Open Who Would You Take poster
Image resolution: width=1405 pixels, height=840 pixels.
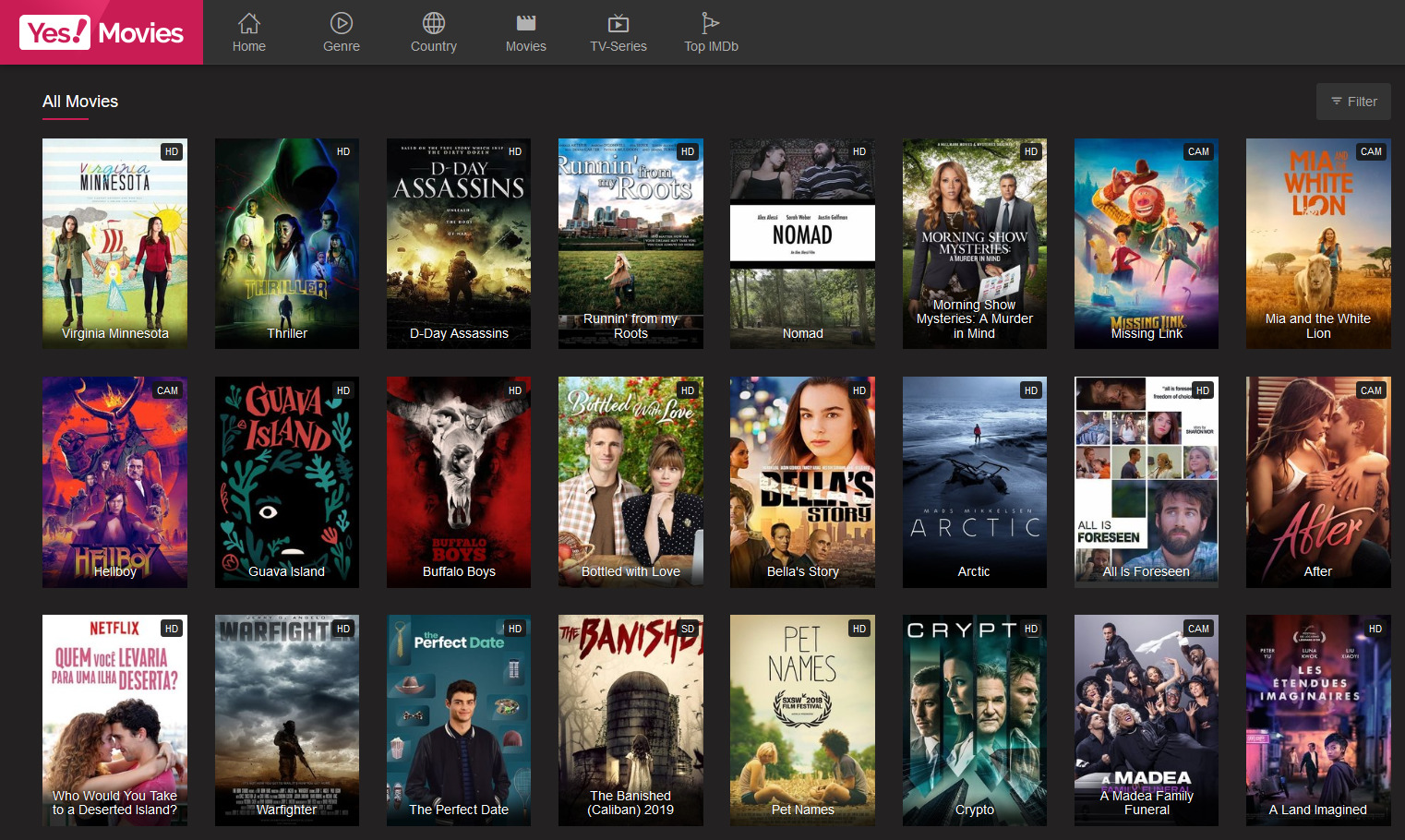click(x=114, y=720)
